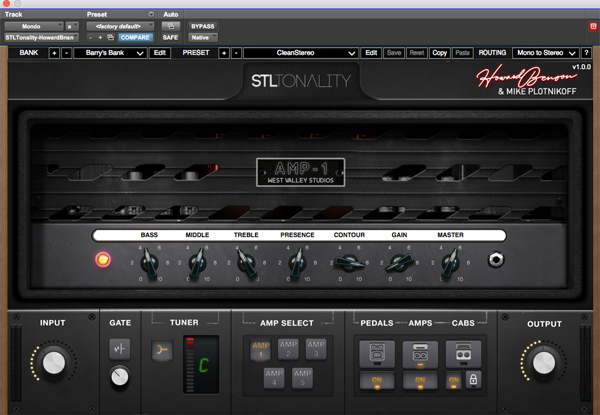The width and height of the screenshot is (600, 415).
Task: Open the Mondo track selector
Action: [34, 26]
